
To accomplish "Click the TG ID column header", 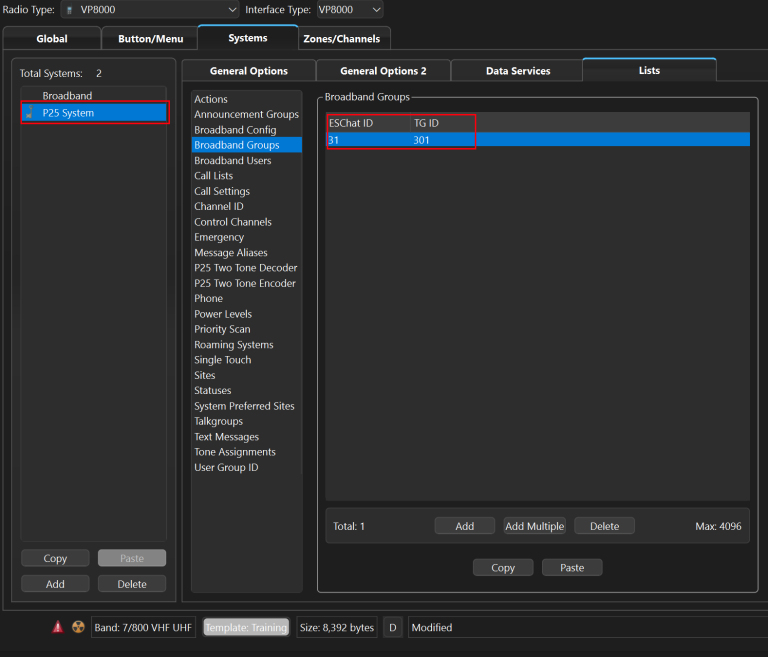I will click(x=427, y=122).
